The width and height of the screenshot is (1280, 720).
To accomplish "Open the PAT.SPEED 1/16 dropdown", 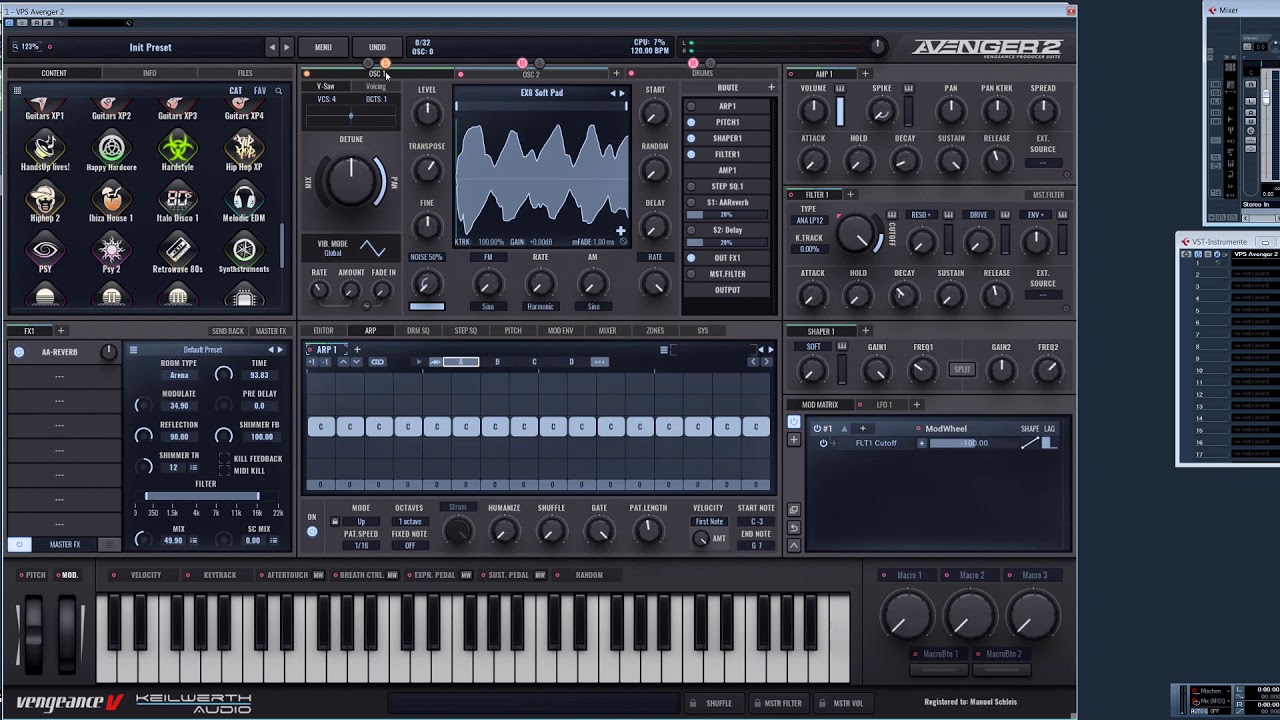I will (x=361, y=546).
